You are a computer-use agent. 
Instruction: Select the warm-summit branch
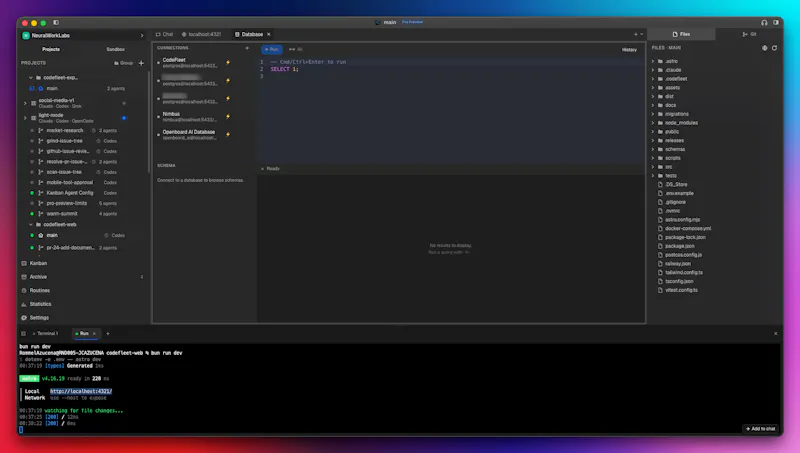[x=62, y=214]
